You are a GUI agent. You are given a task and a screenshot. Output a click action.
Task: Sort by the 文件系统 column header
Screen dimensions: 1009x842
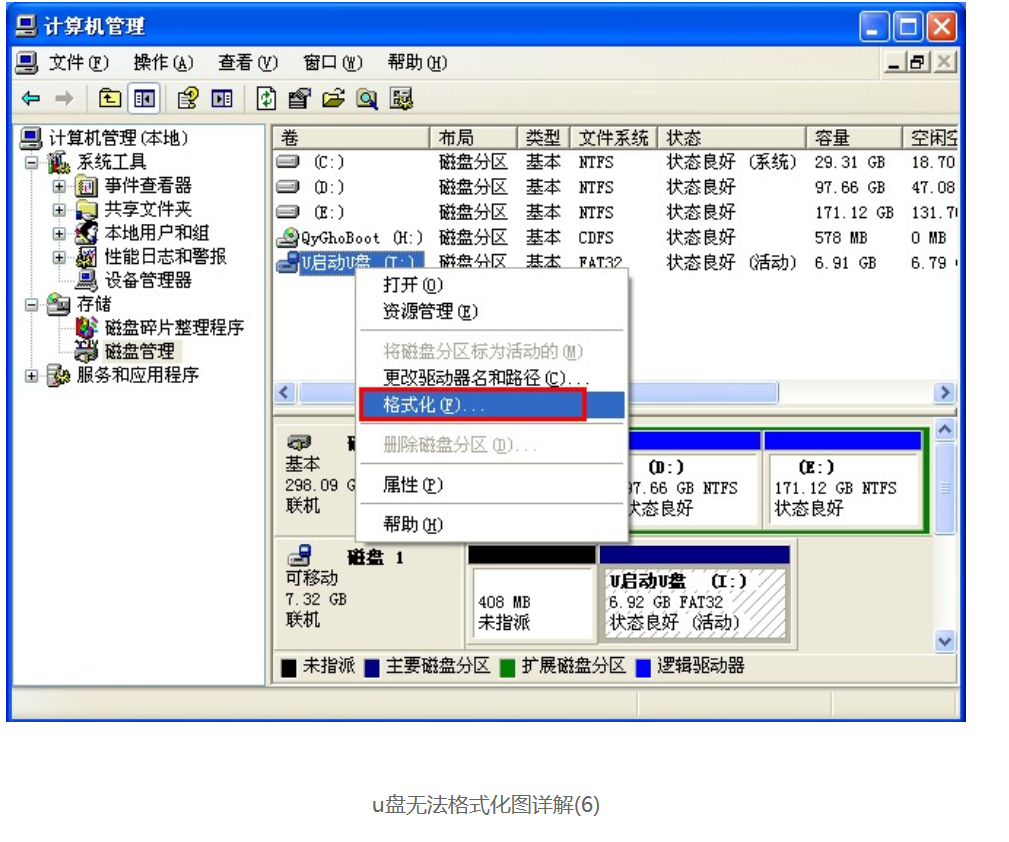click(x=614, y=138)
